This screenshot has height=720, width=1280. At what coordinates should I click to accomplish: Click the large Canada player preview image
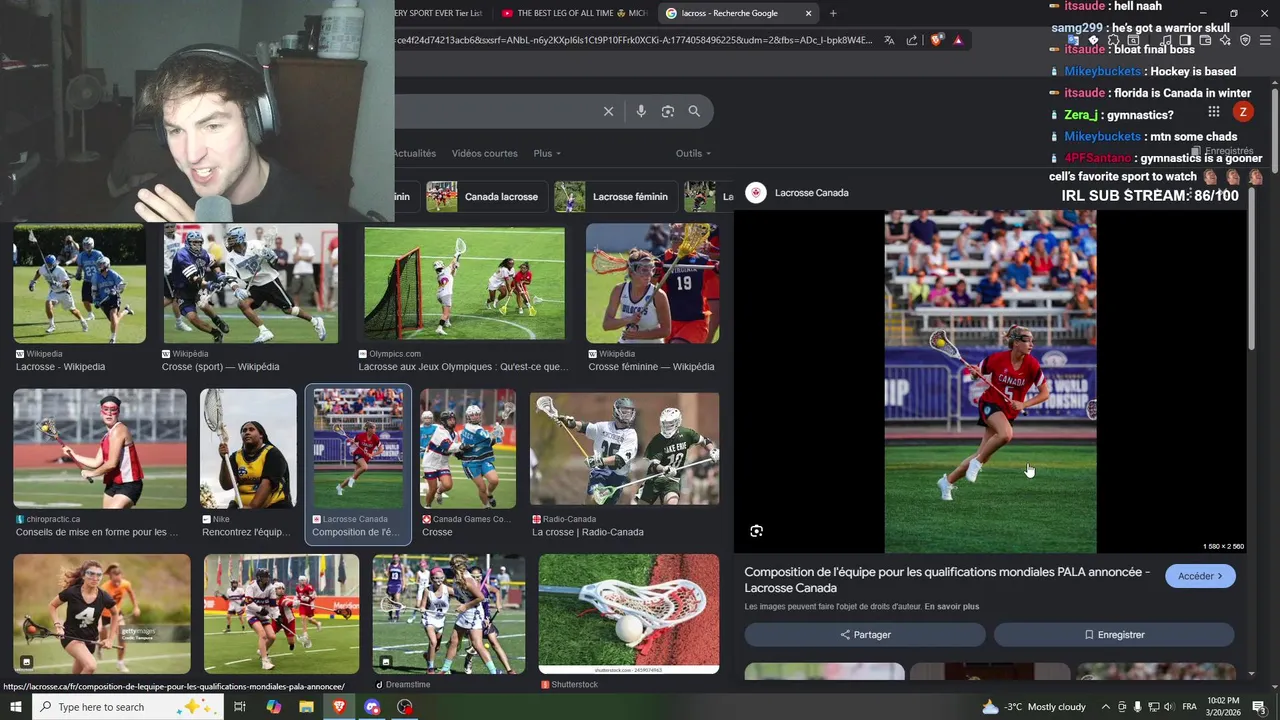pyautogui.click(x=990, y=381)
